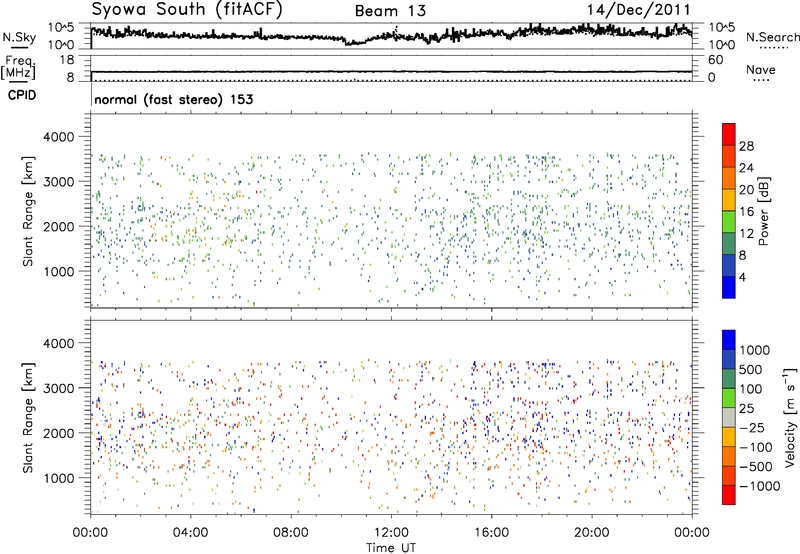800x554 pixels.
Task: Click the '12' label on the power color bar
Action: coord(746,234)
